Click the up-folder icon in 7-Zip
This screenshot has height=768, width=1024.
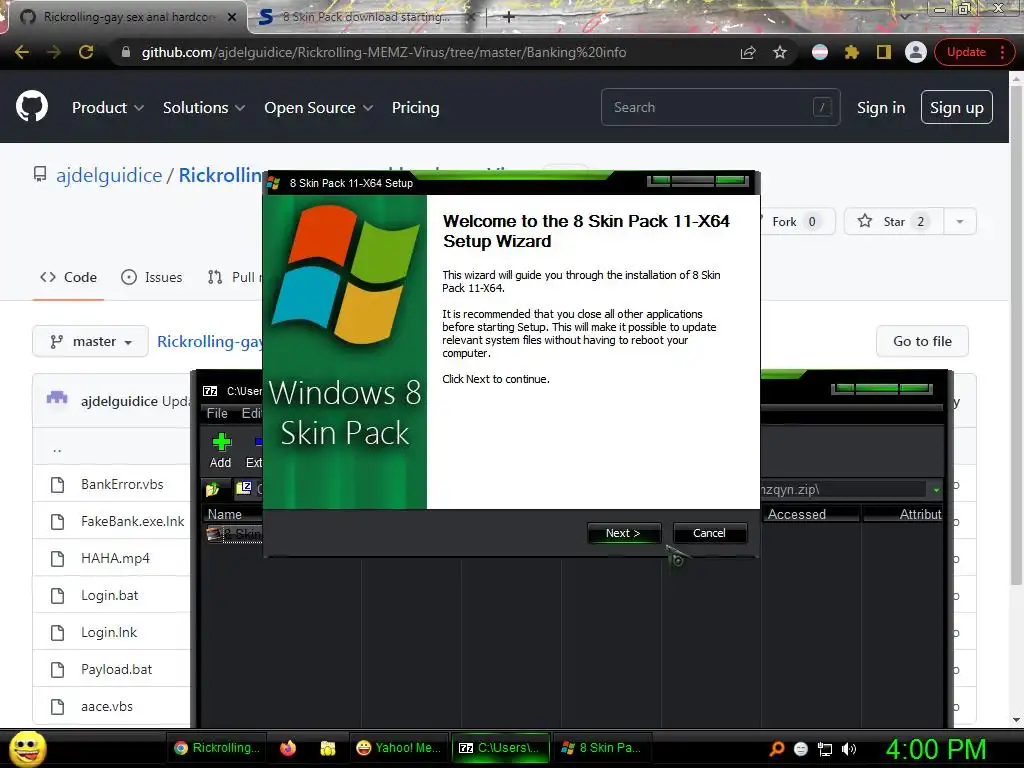213,489
